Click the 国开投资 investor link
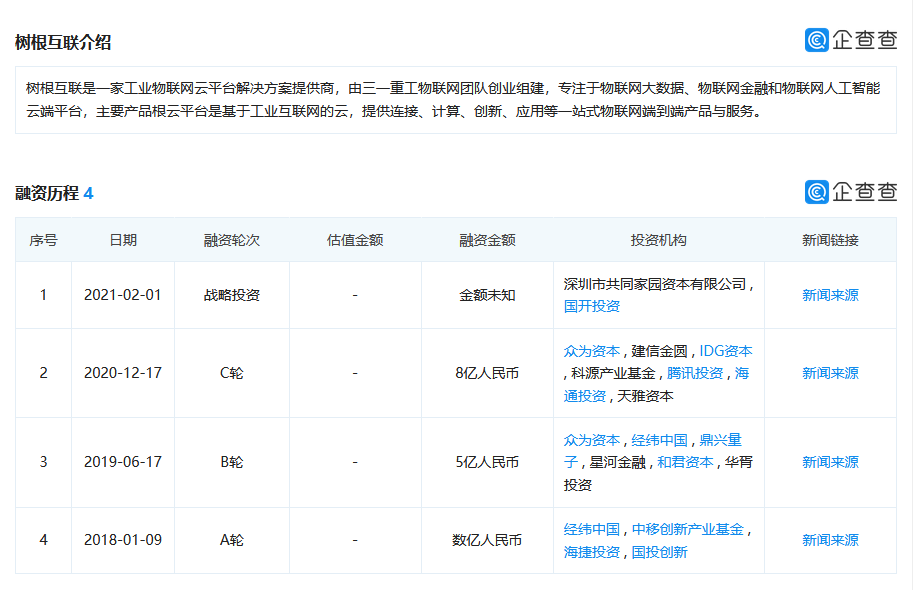 [x=591, y=306]
